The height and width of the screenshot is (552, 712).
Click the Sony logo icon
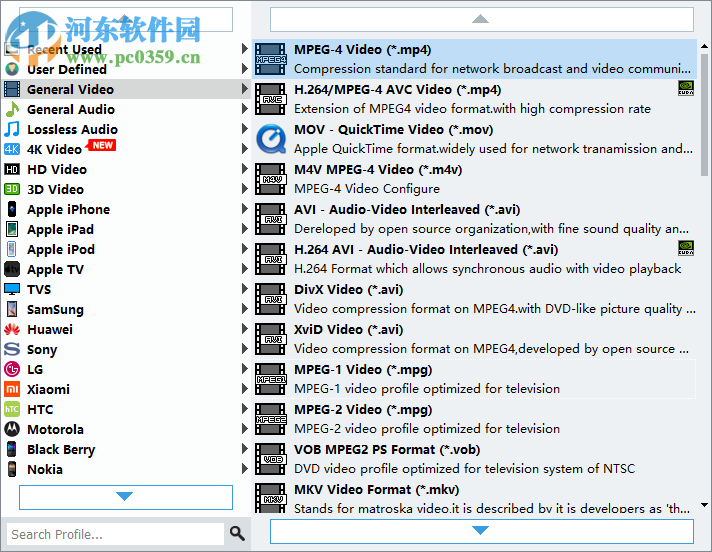(x=12, y=349)
